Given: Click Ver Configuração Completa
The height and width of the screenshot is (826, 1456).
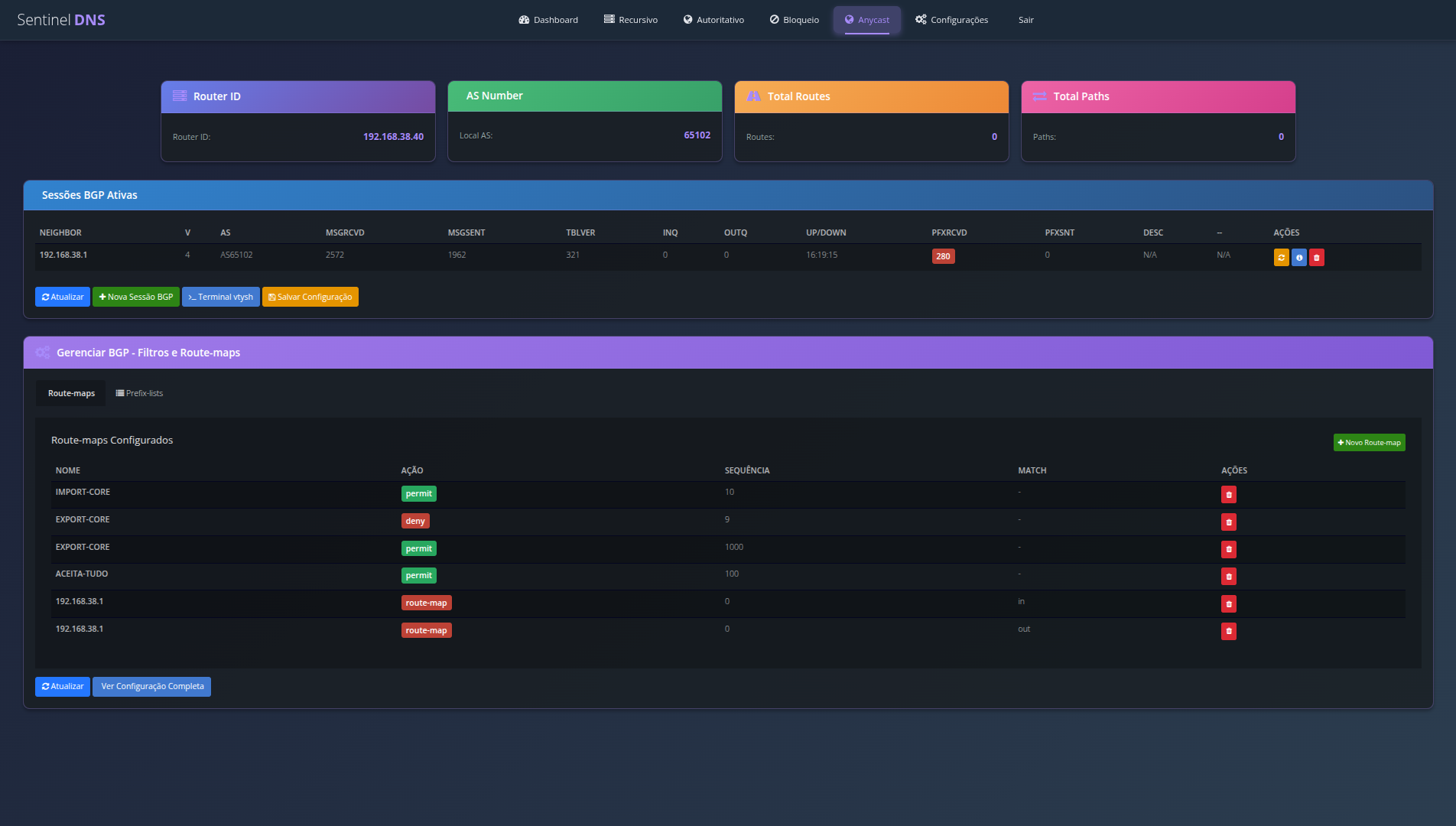Looking at the screenshot, I should point(151,687).
